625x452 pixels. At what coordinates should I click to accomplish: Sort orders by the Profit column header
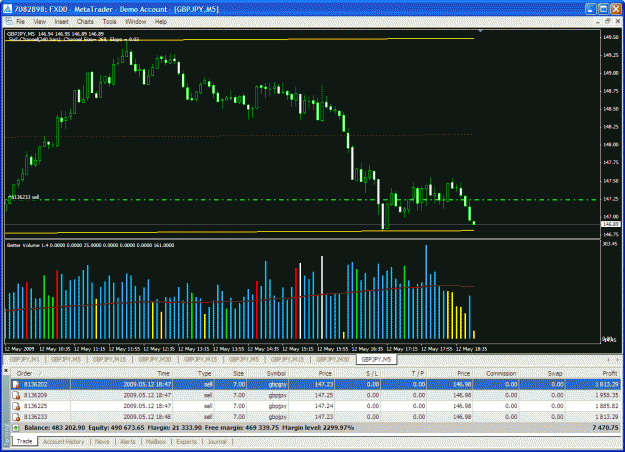pyautogui.click(x=593, y=373)
